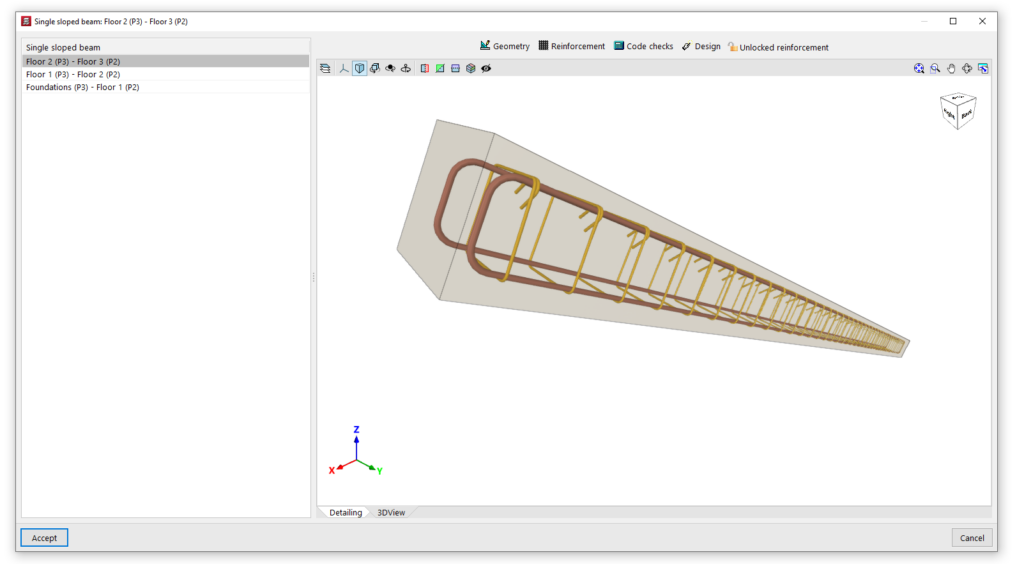This screenshot has height=564, width=1024.
Task: Toggle the highlighted 3D box projection icon
Action: (359, 69)
